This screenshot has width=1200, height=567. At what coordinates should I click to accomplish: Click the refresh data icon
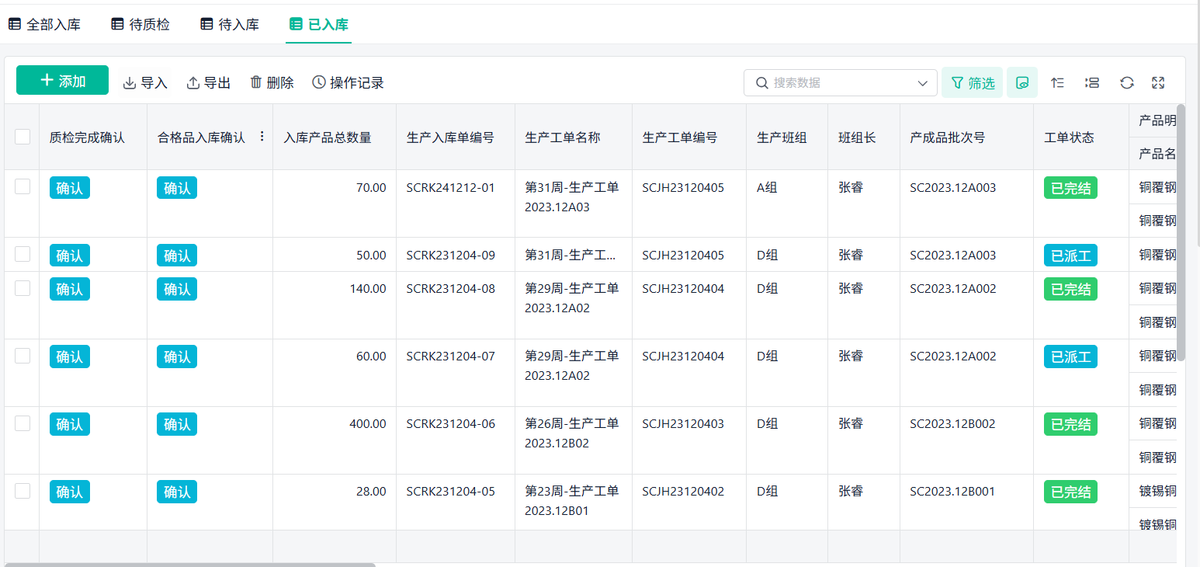point(1126,83)
